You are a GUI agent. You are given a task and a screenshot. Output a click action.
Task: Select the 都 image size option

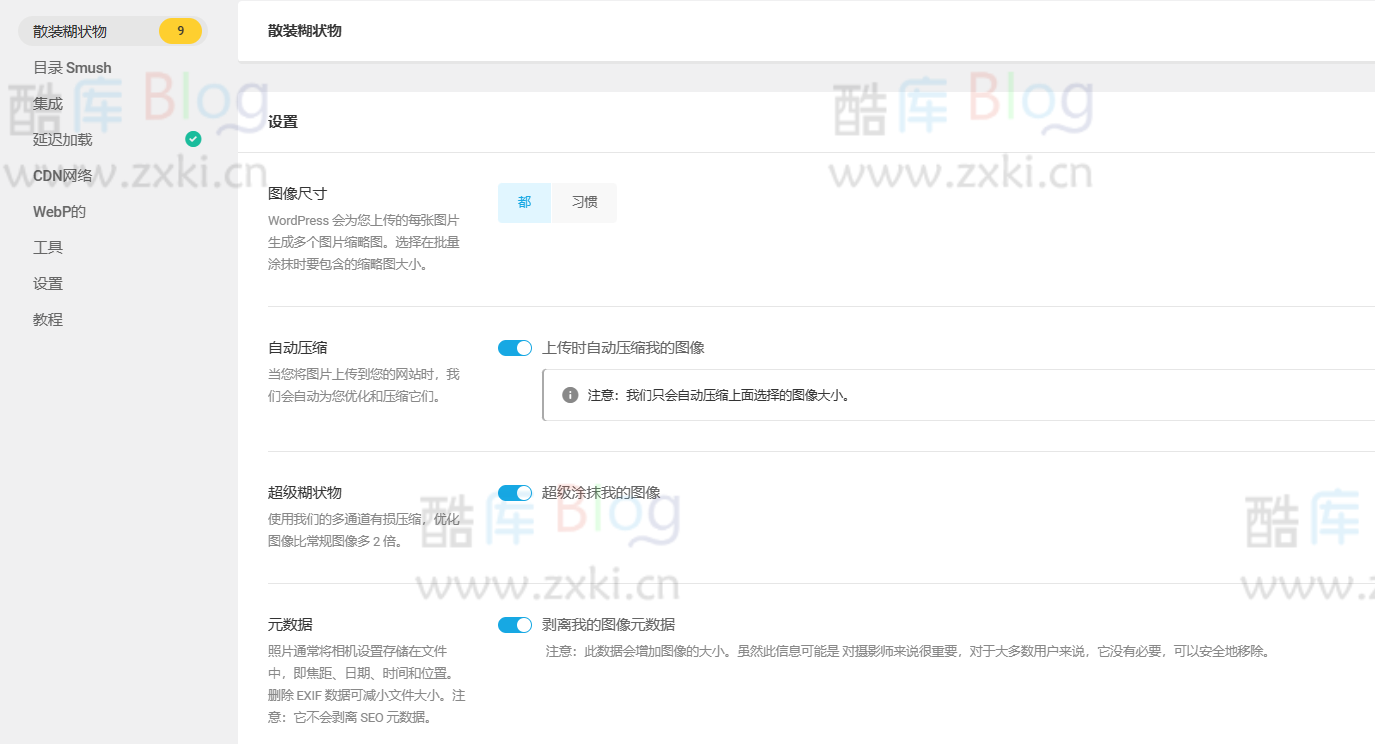(523, 202)
